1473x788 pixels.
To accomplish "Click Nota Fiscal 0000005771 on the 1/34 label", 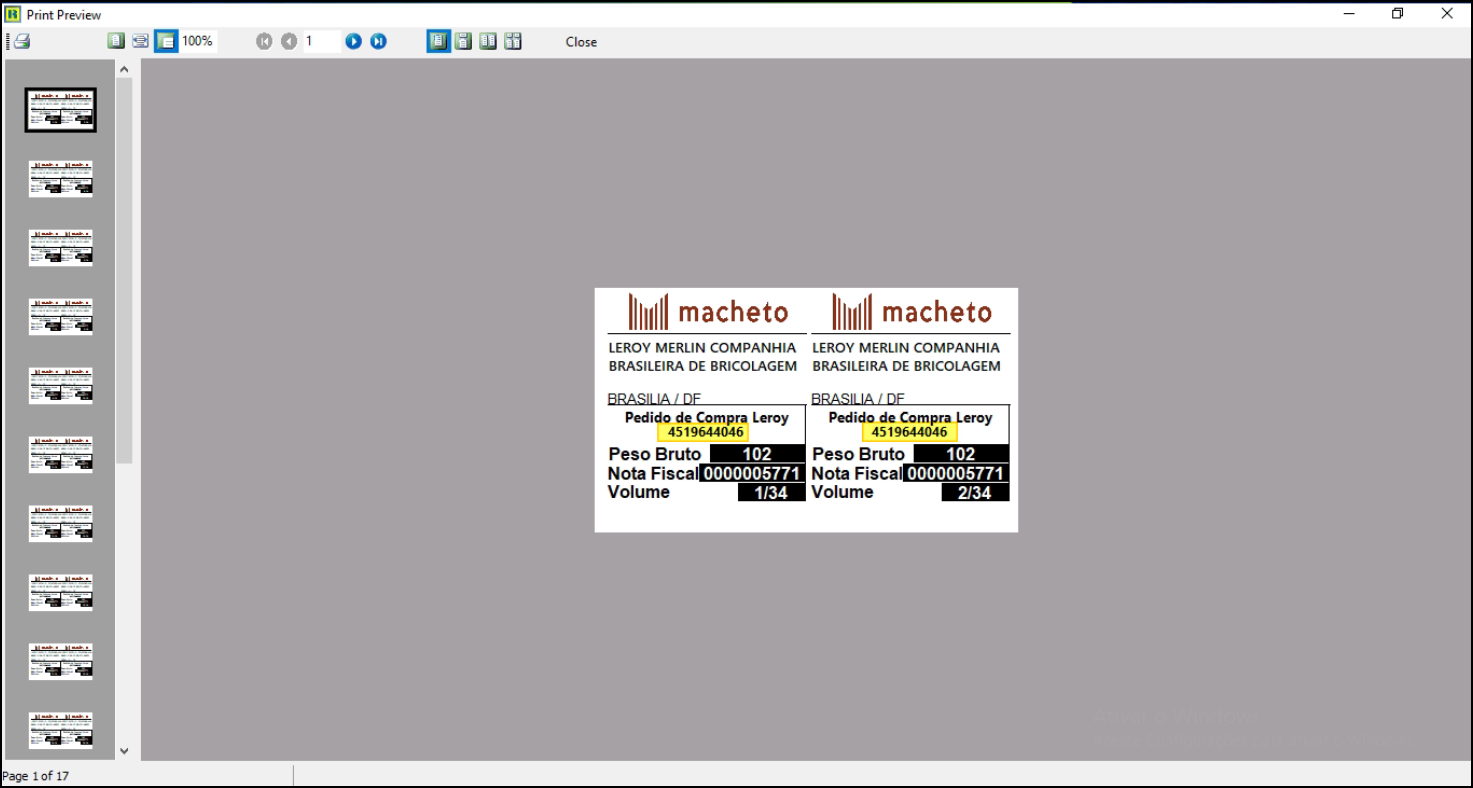I will (752, 474).
